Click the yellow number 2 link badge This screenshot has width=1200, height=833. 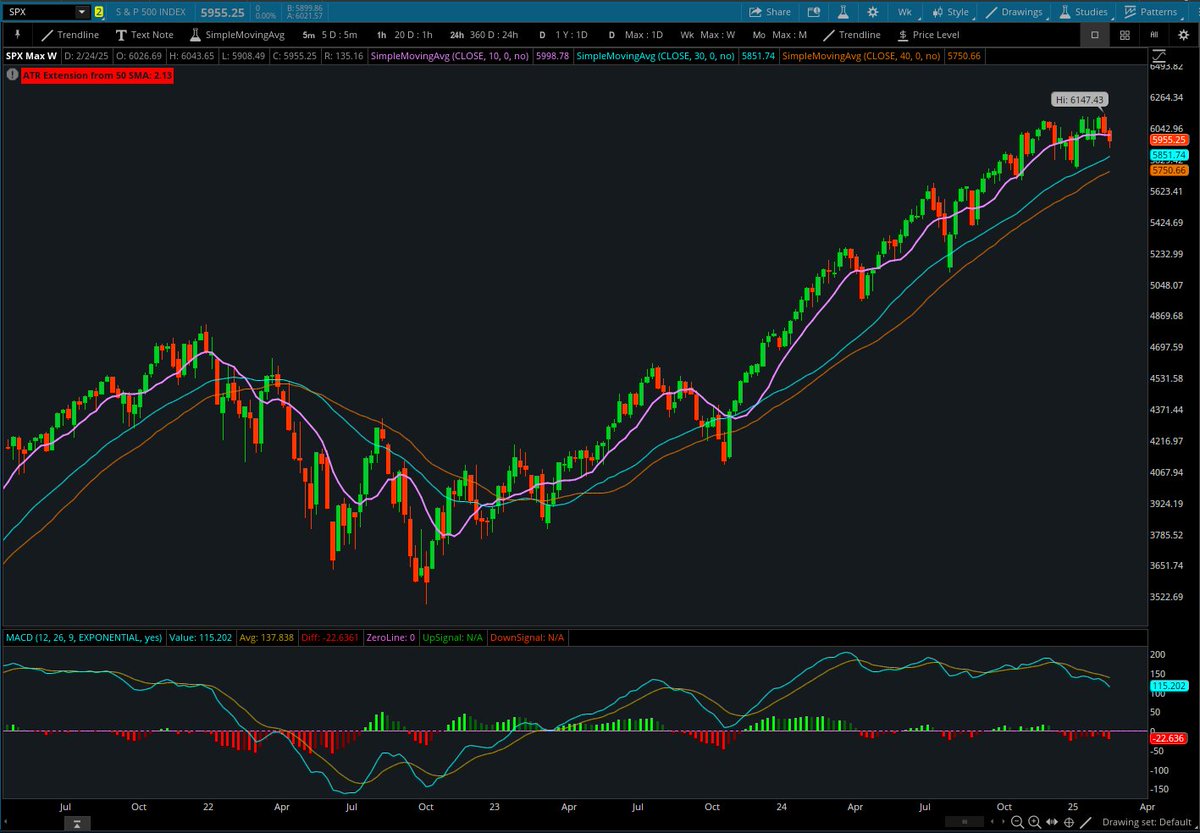pyautogui.click(x=99, y=12)
